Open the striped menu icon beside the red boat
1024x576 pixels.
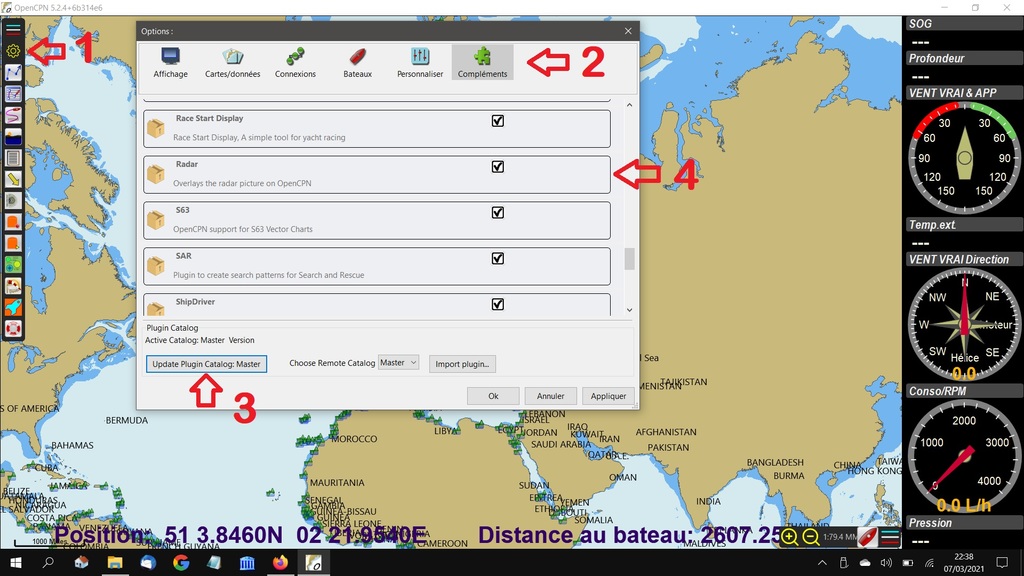[889, 537]
